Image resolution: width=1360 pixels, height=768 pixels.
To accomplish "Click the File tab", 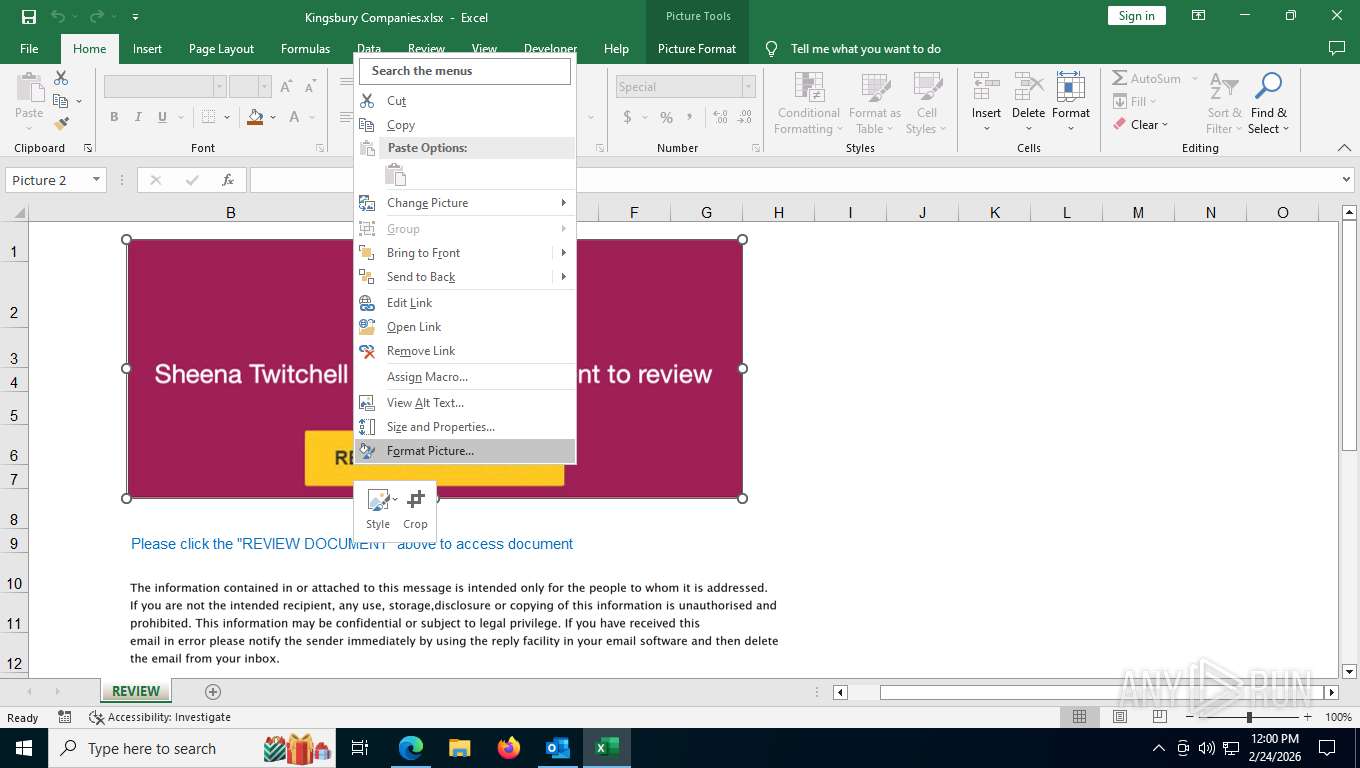I will coord(29,48).
